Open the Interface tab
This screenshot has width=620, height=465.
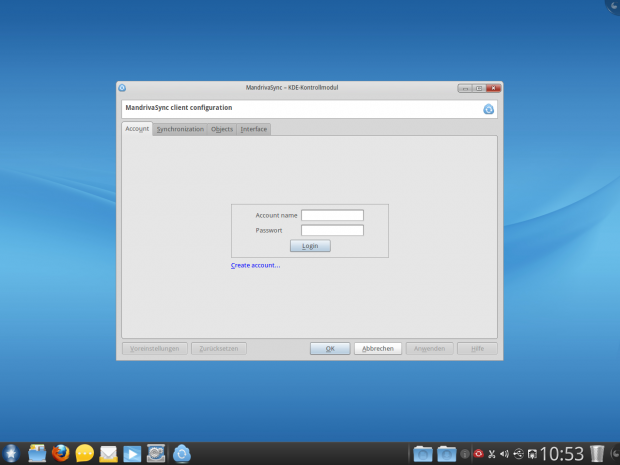(253, 129)
